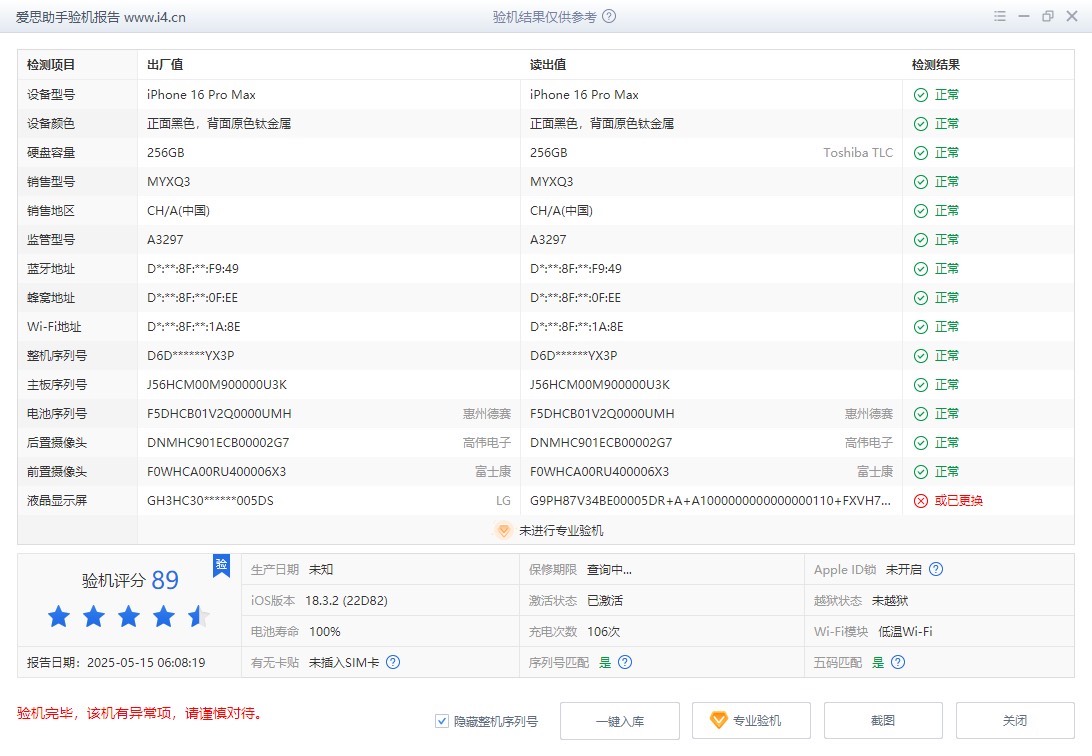Viewport: 1092px width, 756px height.
Task: Click the green check icon in 主板序列号 row
Action: click(x=921, y=385)
